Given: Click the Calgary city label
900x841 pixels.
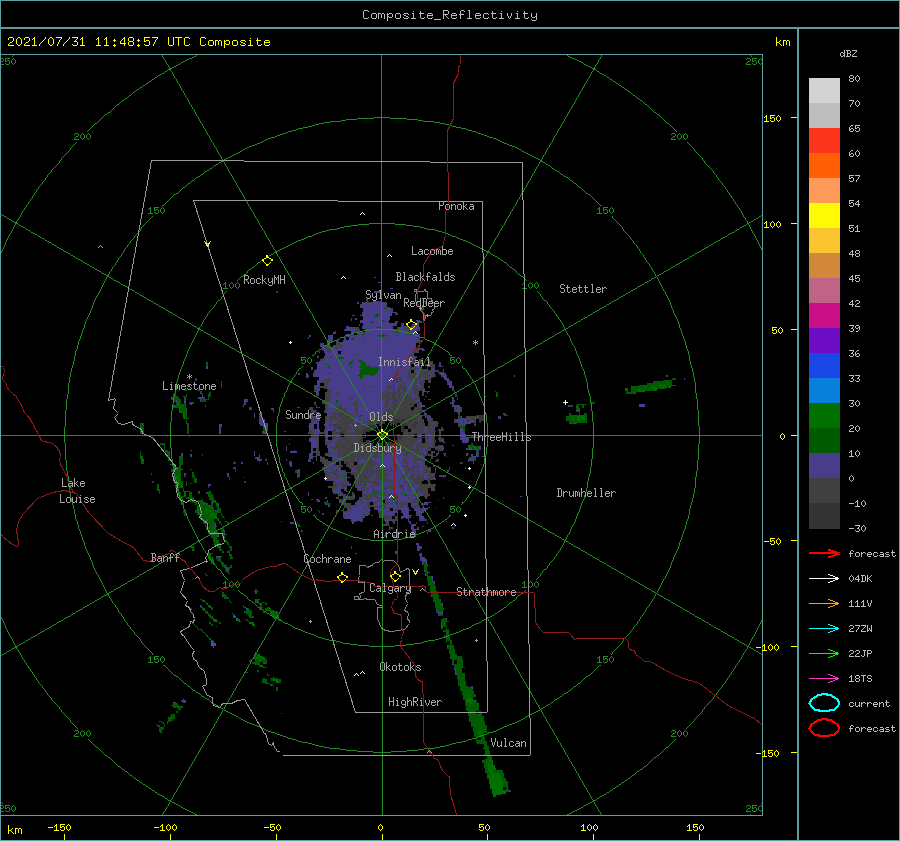Looking at the screenshot, I should click(390, 588).
